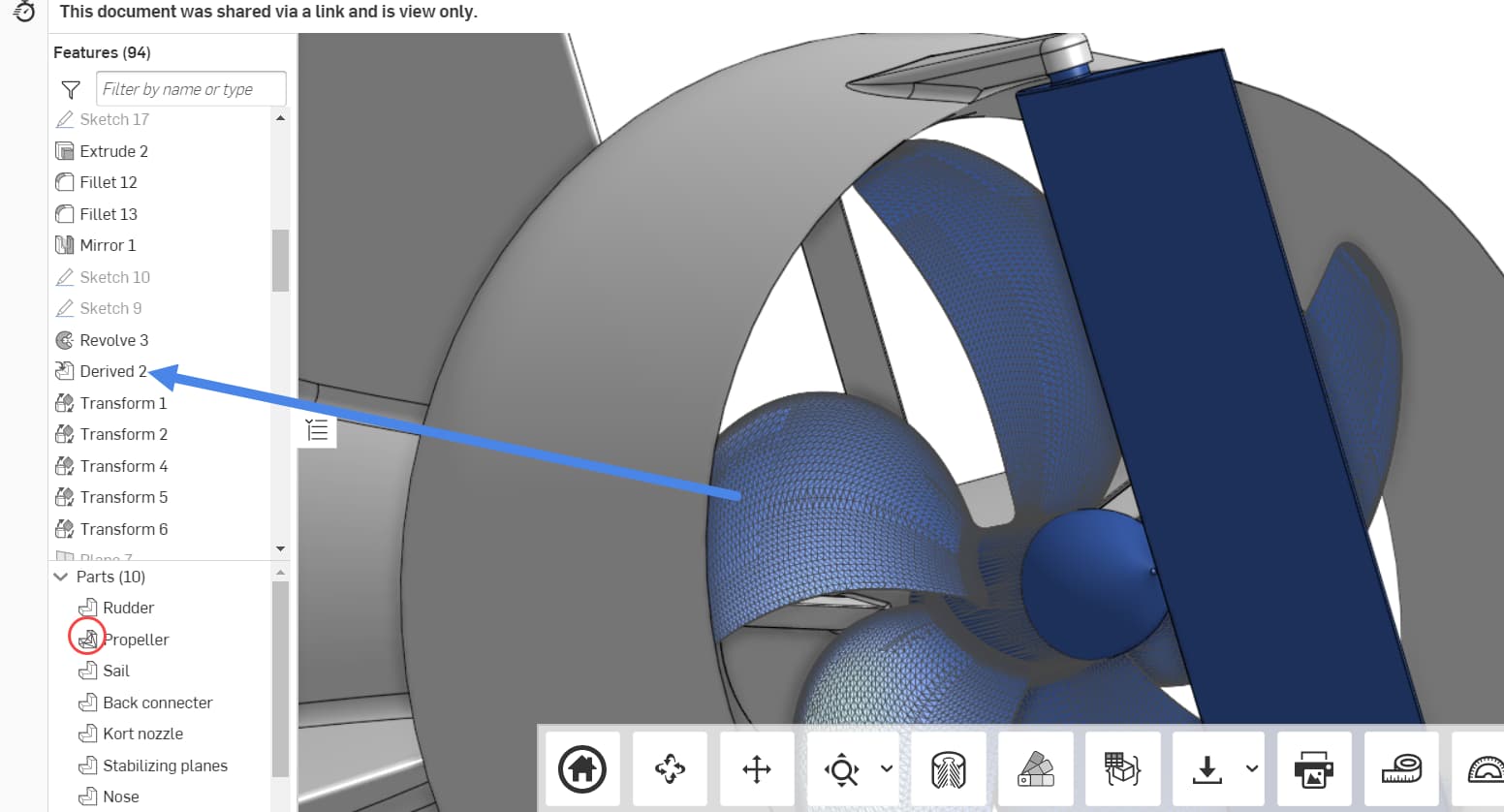The width and height of the screenshot is (1504, 812).
Task: Click the view settings icon on the canvas
Action: 315,428
